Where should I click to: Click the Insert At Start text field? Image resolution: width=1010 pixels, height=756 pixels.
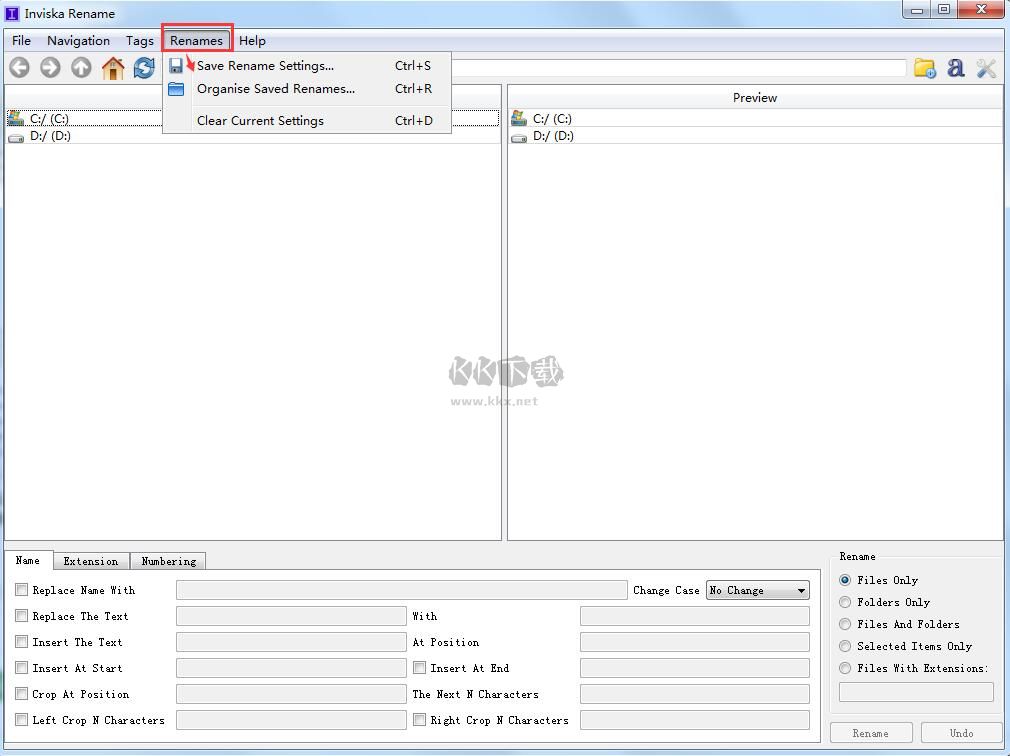click(291, 668)
